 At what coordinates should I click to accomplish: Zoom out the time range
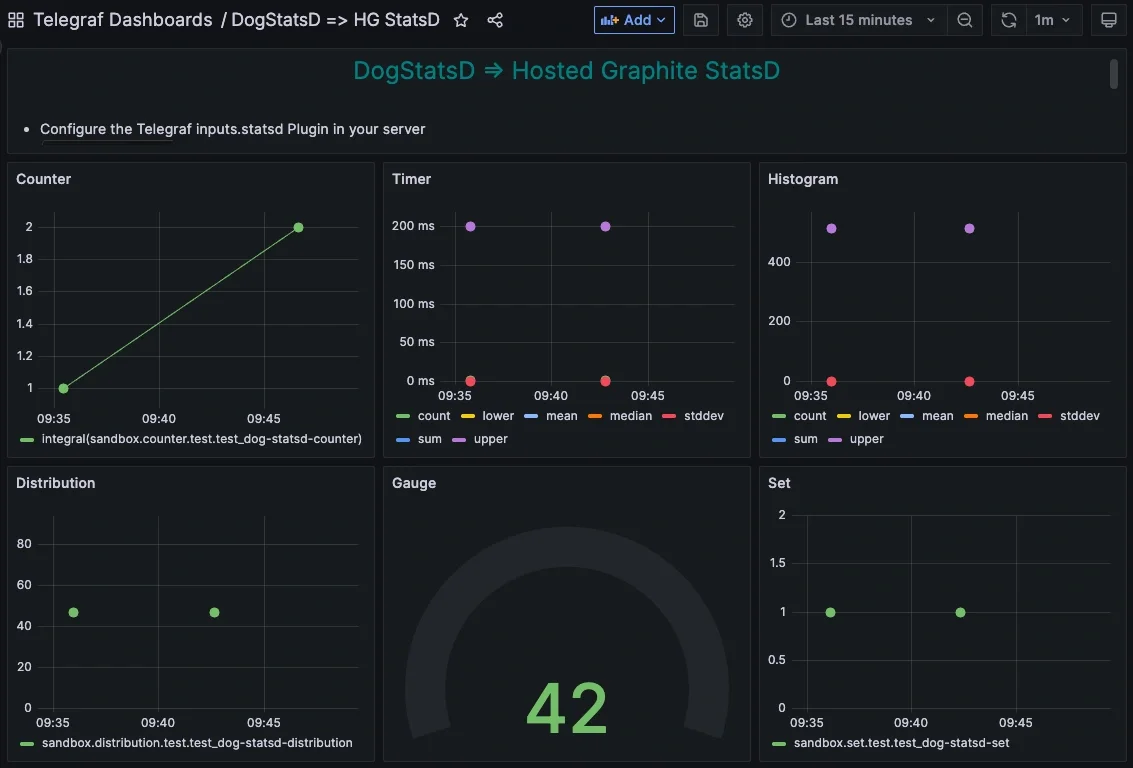point(964,20)
